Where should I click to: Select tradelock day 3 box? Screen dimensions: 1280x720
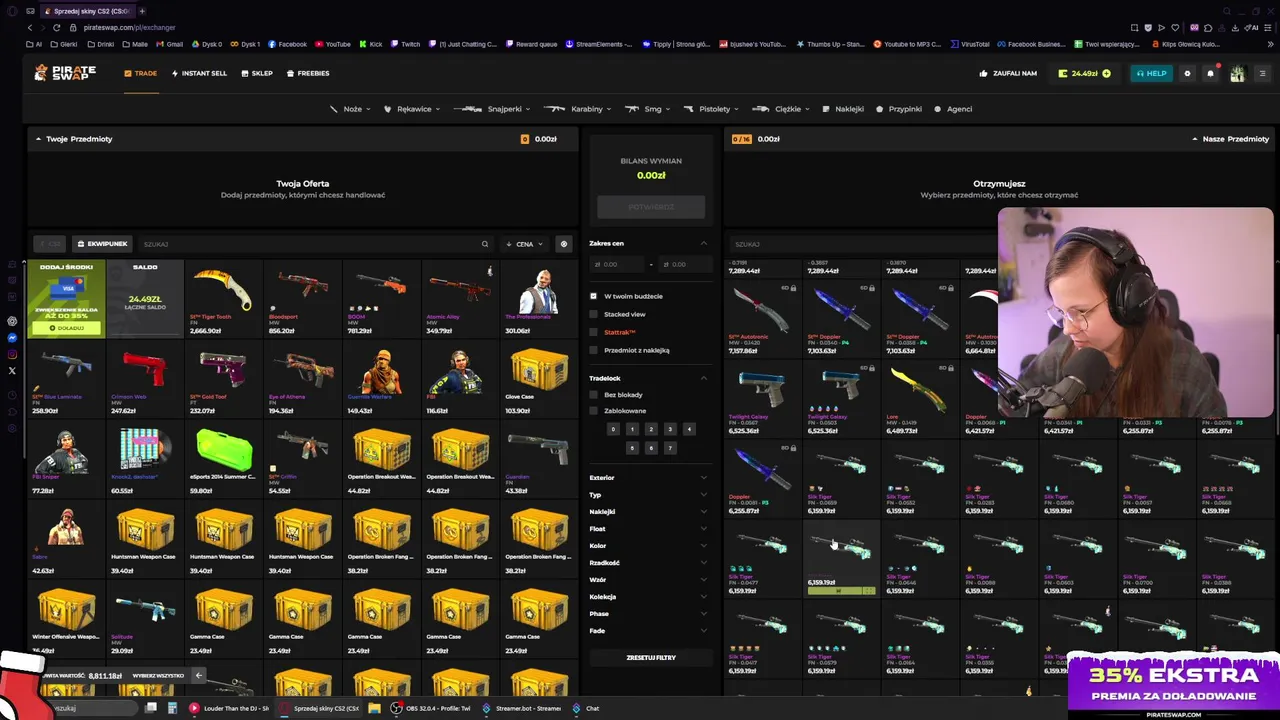[670, 429]
